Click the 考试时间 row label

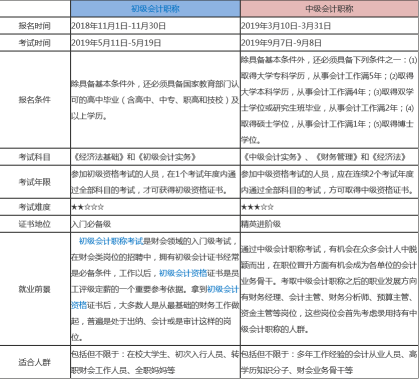tap(35, 43)
